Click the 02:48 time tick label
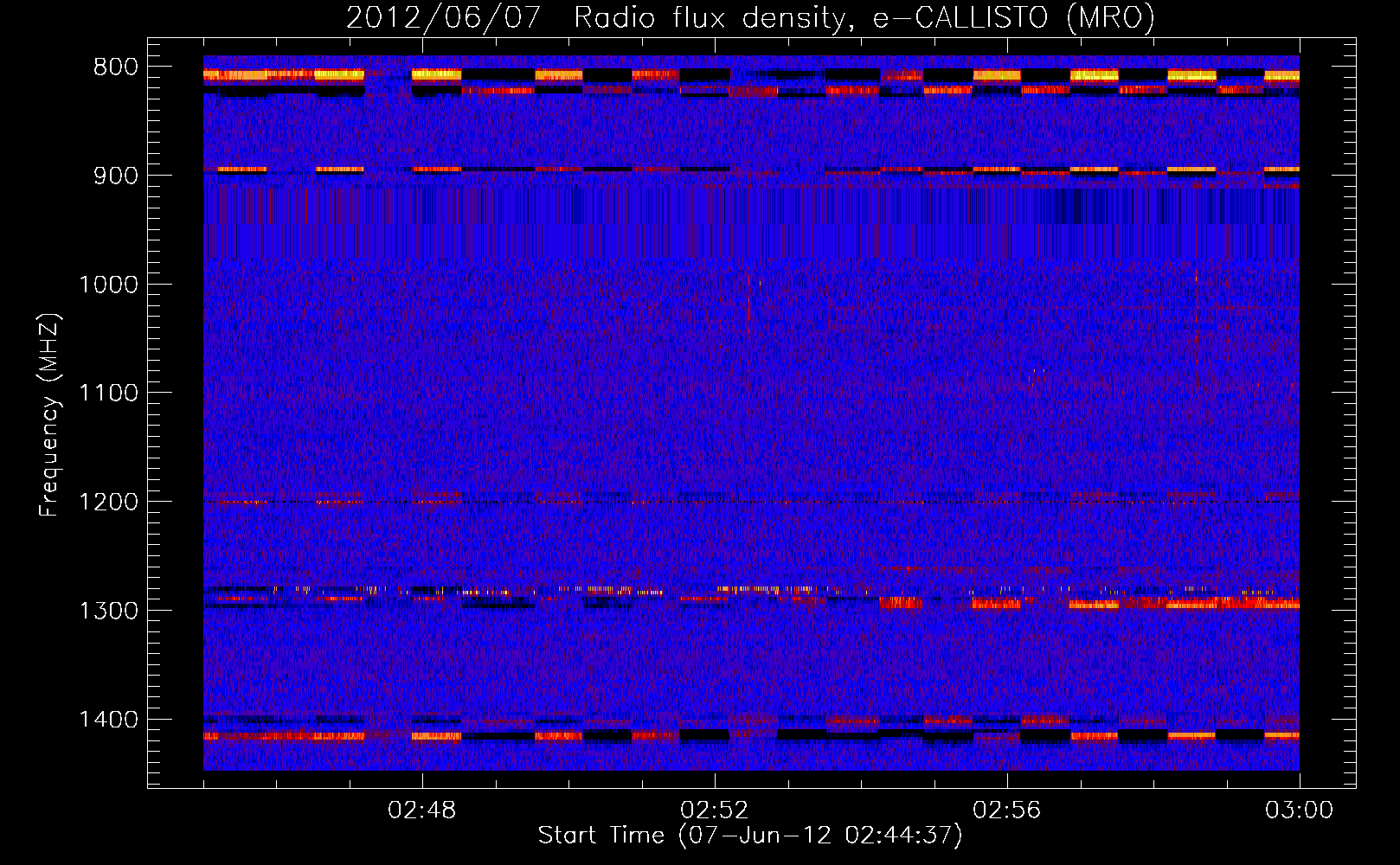Image resolution: width=1400 pixels, height=865 pixels. (x=422, y=811)
